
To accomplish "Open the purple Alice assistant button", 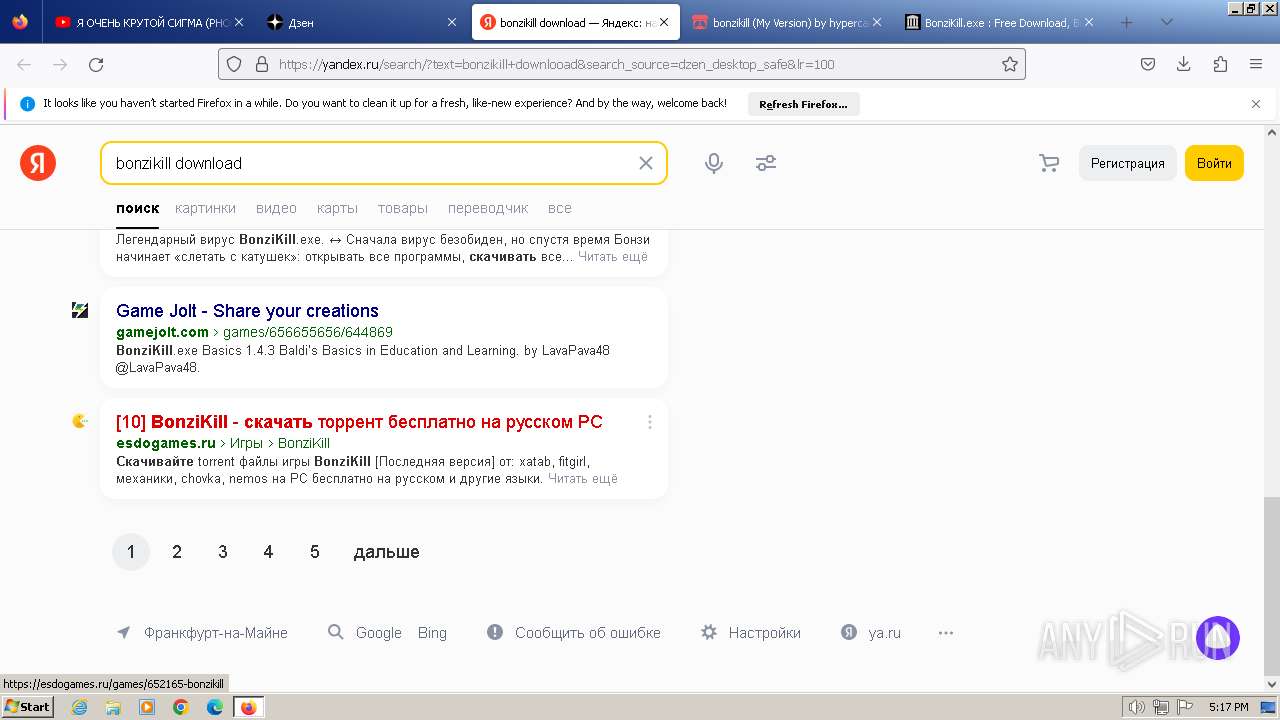I will pos(1218,638).
